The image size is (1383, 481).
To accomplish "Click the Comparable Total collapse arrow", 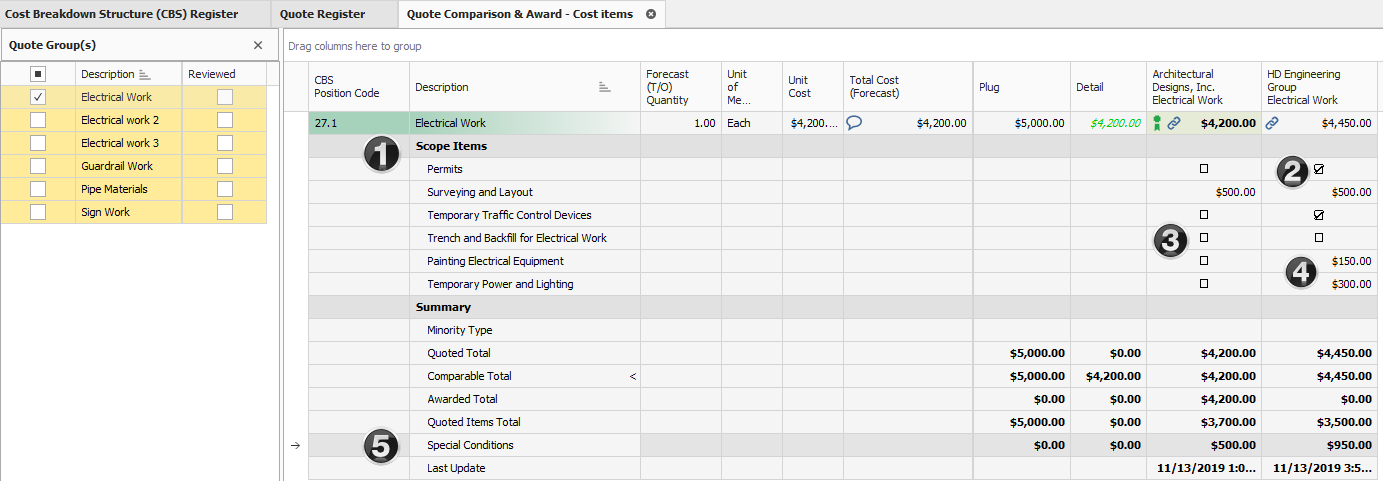I will point(632,377).
